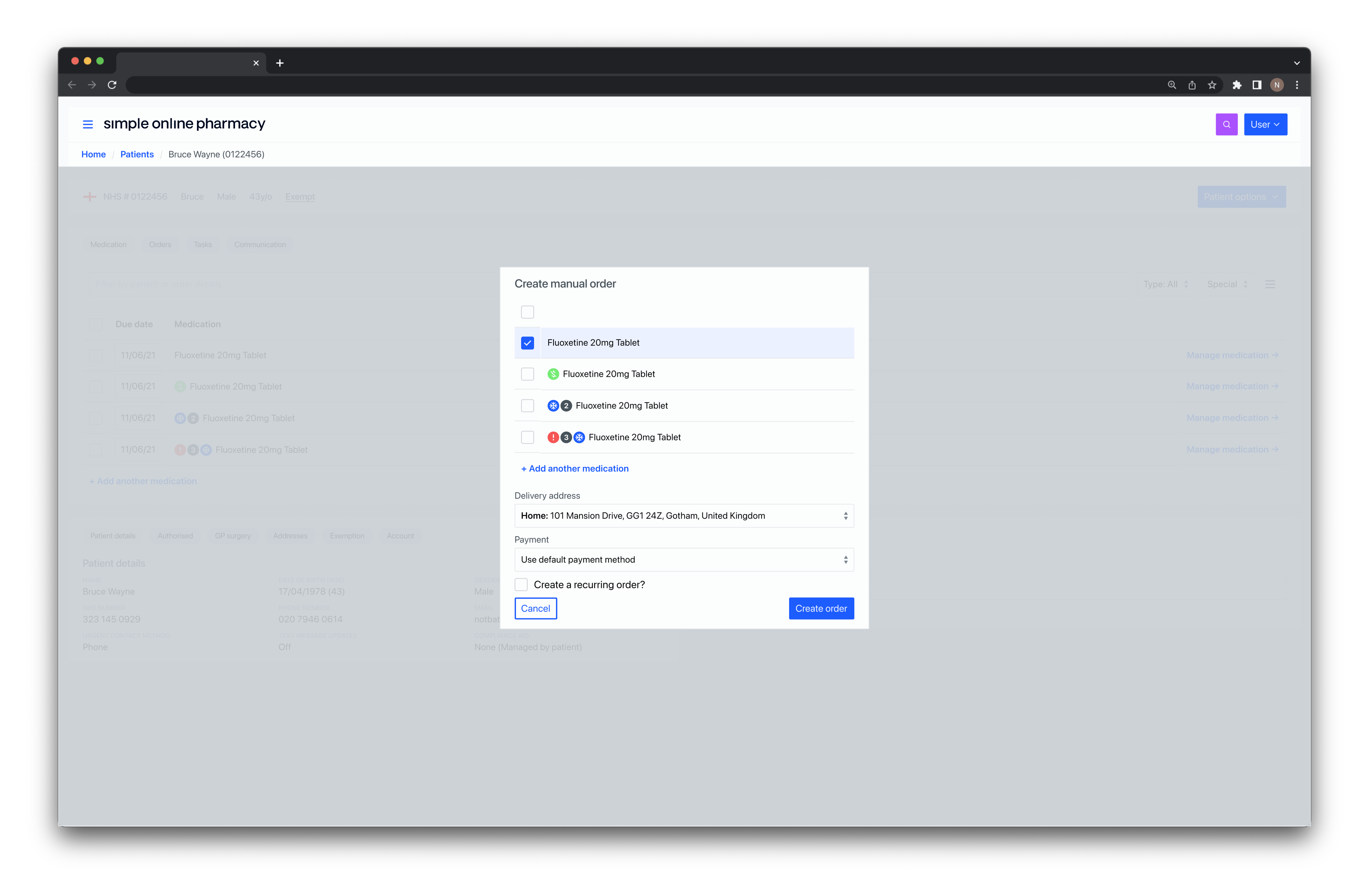This screenshot has width=1369, height=896.
Task: Open the browser extensions puzzle icon
Action: click(x=1237, y=85)
